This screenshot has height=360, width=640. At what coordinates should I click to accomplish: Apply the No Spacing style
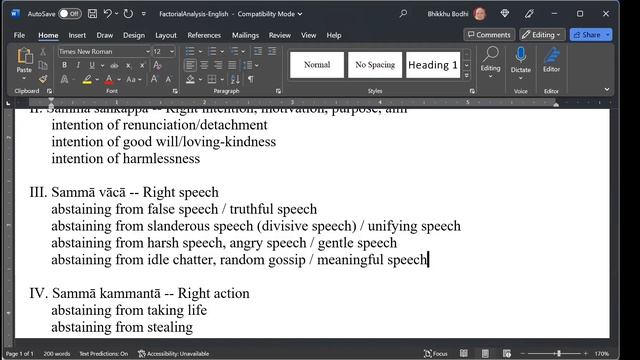click(375, 64)
